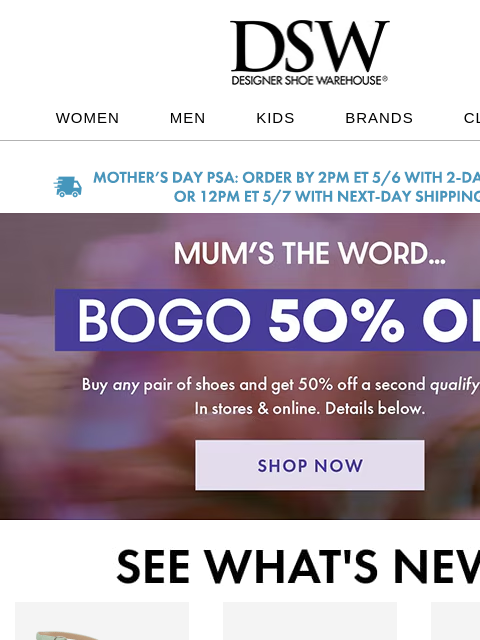
Task: Click the Mother's Day PSA shipping message
Action: click(x=287, y=178)
